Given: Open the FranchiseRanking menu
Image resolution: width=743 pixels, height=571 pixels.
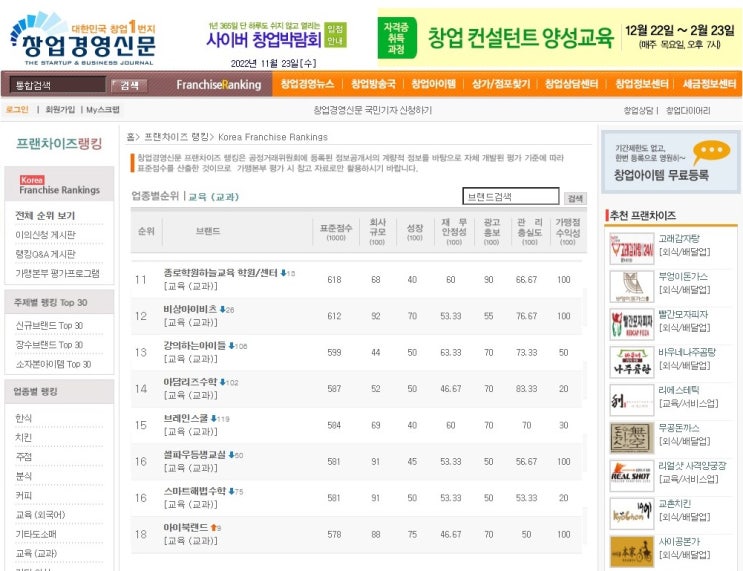Looking at the screenshot, I should (218, 85).
